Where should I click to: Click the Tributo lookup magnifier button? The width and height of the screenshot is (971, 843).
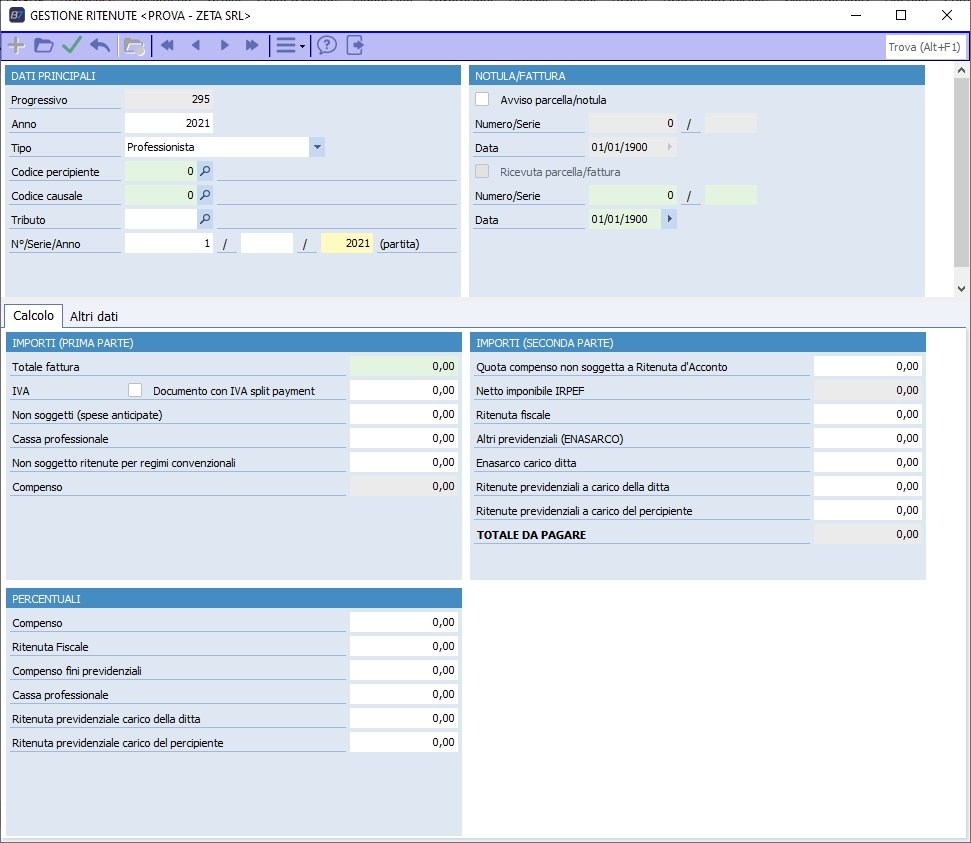[205, 219]
